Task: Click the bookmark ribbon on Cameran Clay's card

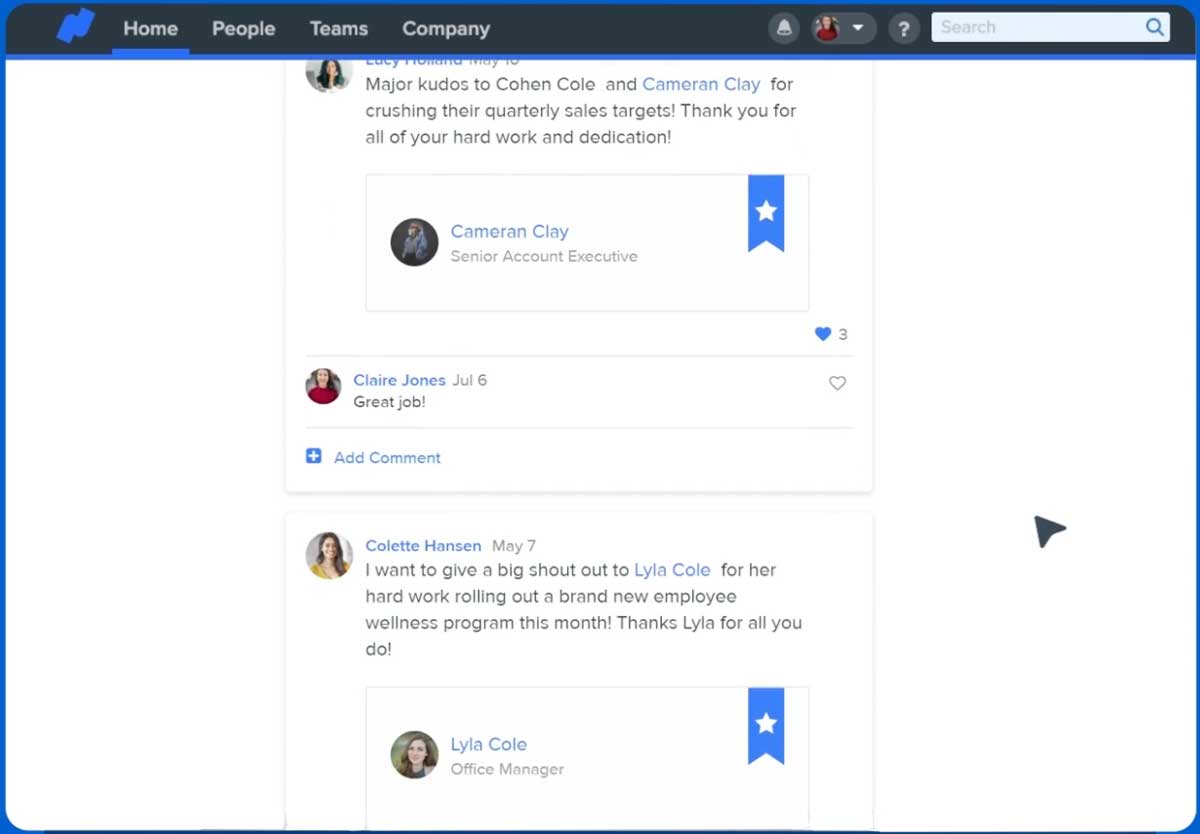Action: tap(766, 212)
